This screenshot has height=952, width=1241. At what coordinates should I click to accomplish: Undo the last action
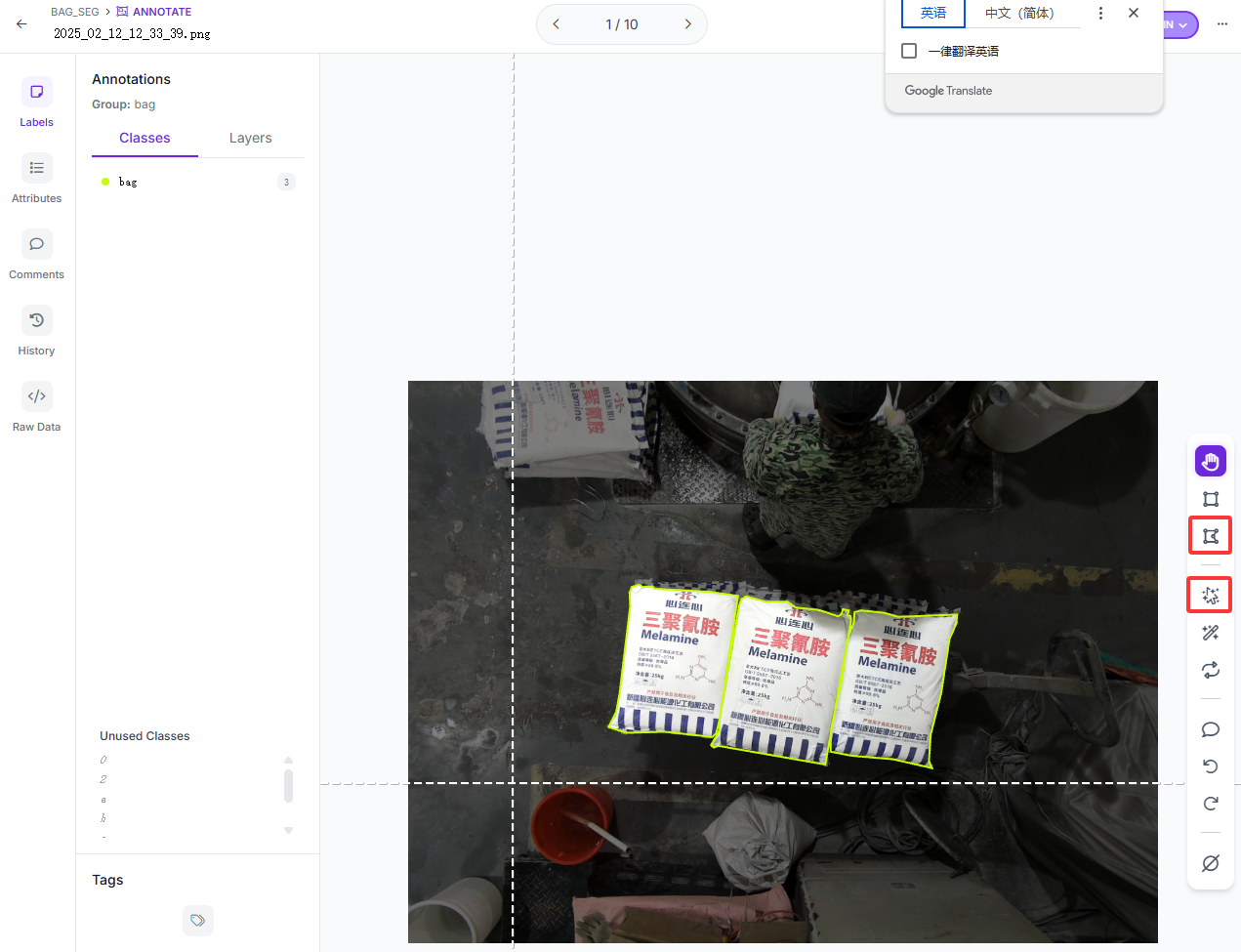pos(1211,766)
